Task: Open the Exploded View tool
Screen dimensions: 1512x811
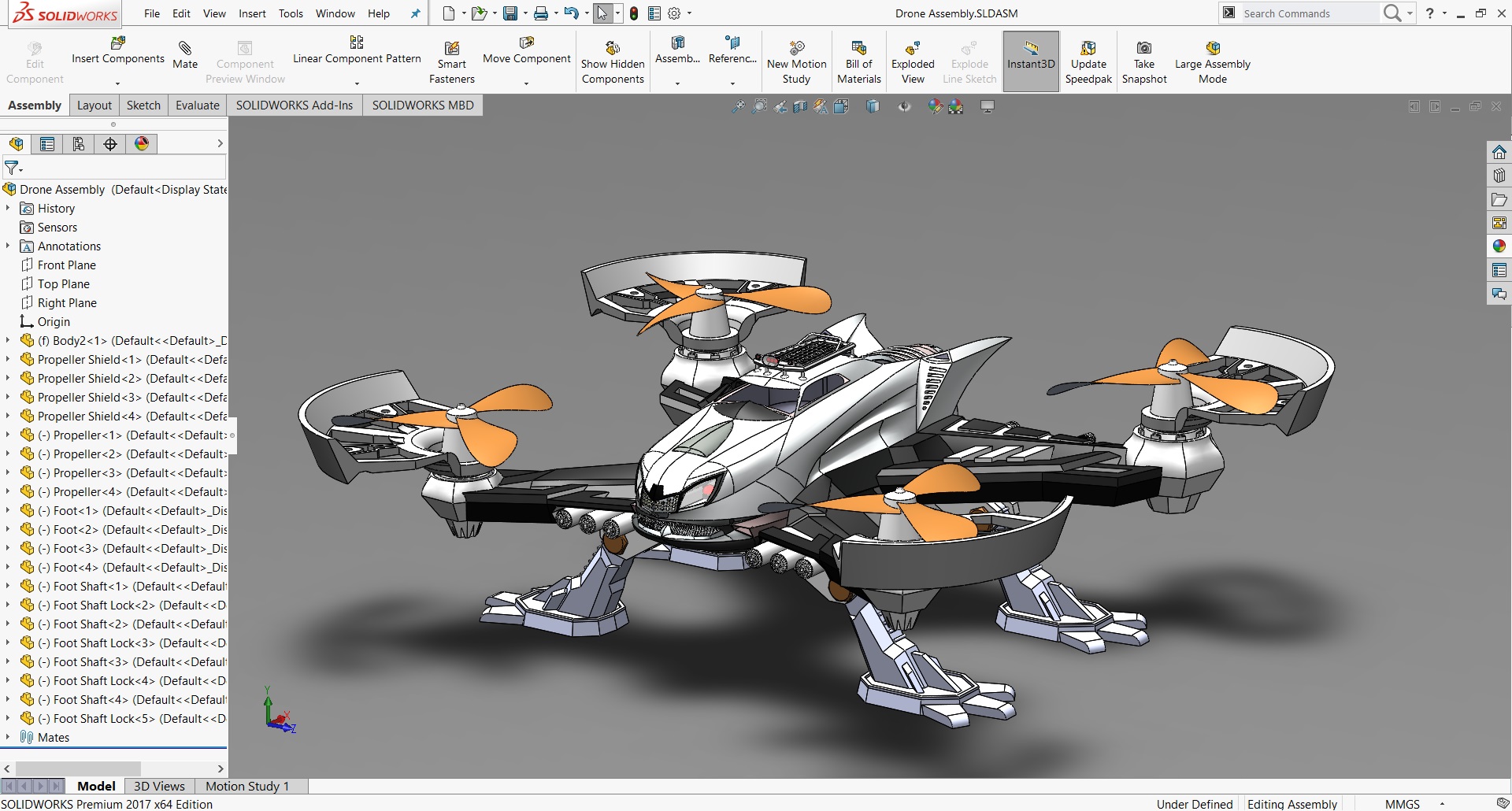Action: (x=912, y=59)
